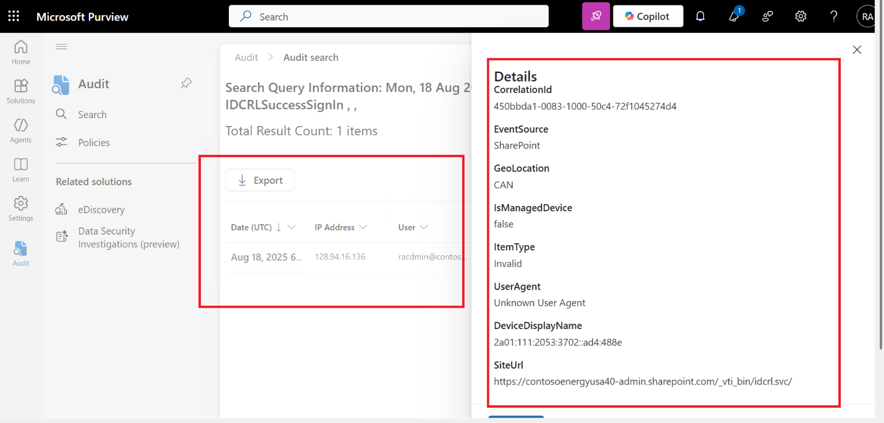884x423 pixels.
Task: Open the Help question mark icon
Action: [833, 16]
